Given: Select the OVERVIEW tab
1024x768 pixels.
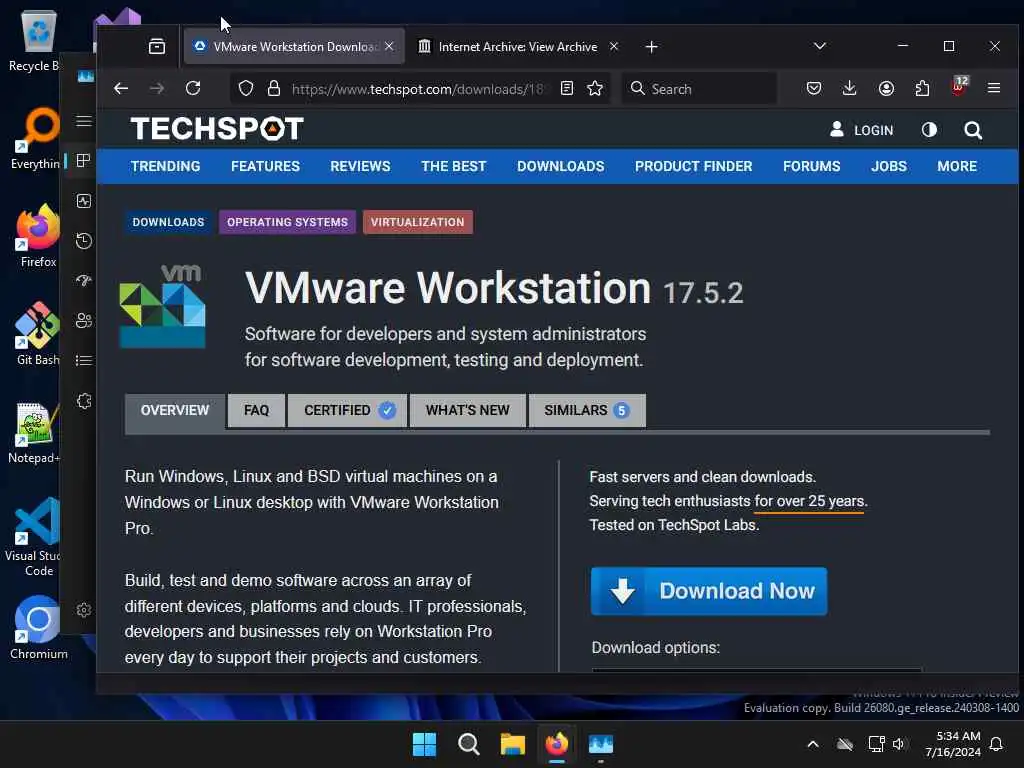Looking at the screenshot, I should point(175,411).
